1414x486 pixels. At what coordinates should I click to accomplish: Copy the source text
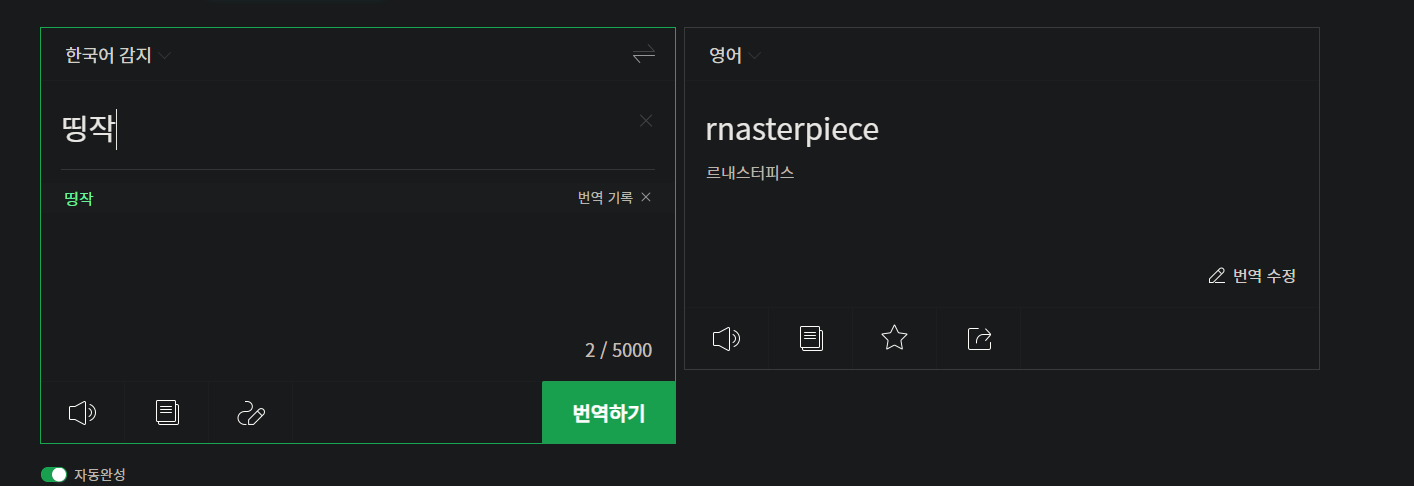coord(167,412)
